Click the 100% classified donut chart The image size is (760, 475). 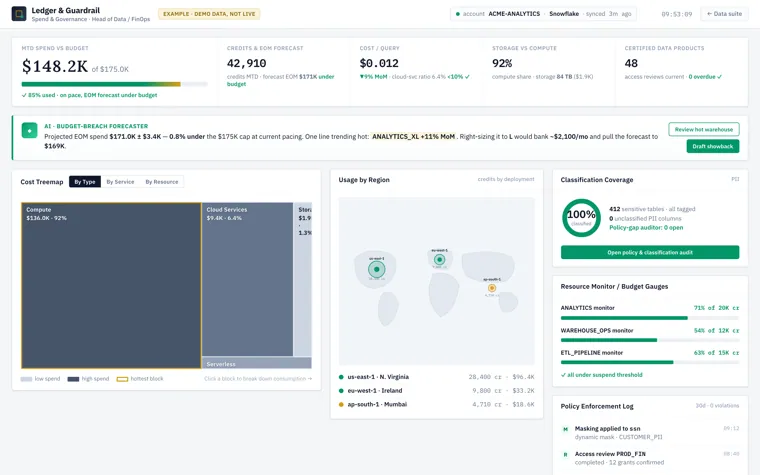581,218
